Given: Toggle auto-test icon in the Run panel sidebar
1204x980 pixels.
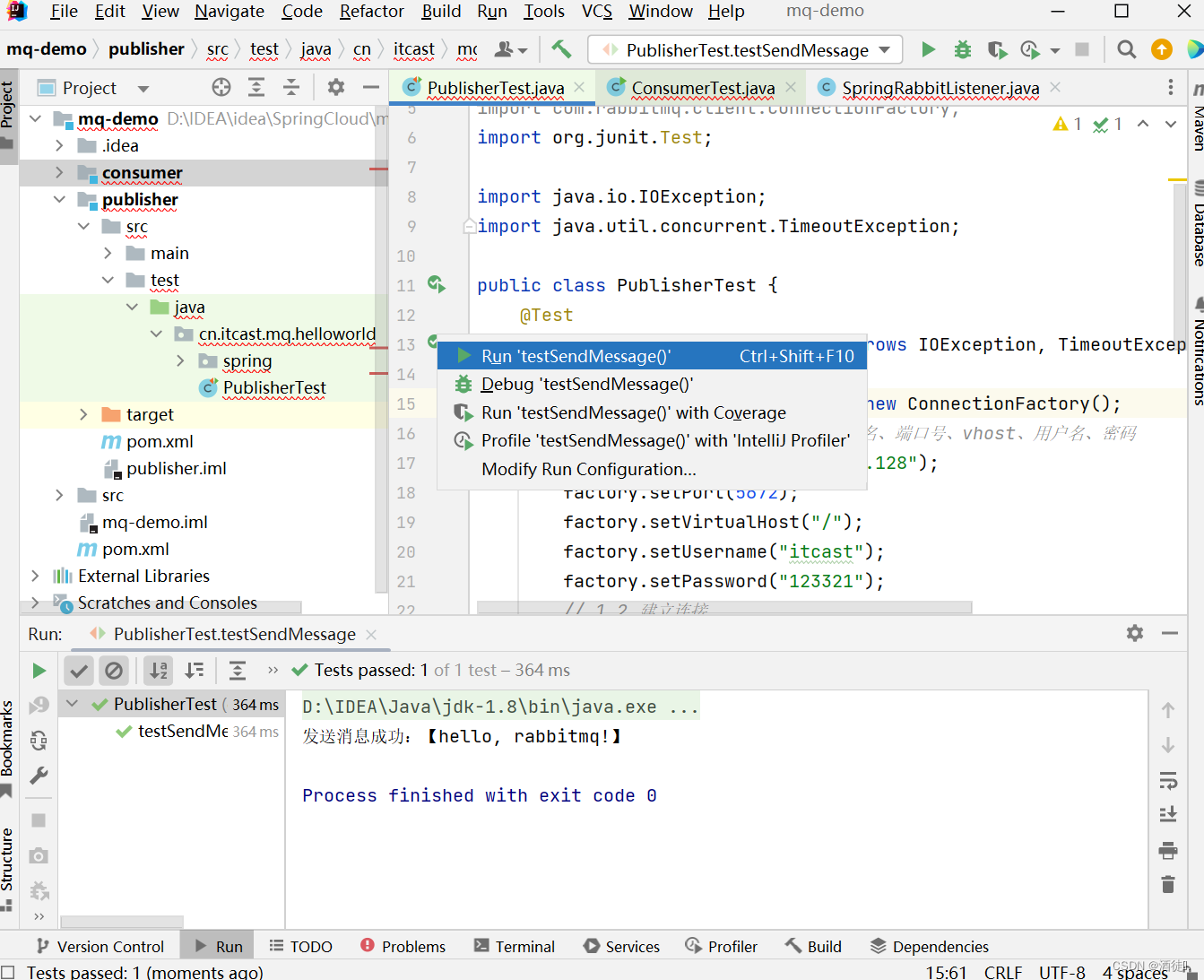Looking at the screenshot, I should 39,741.
